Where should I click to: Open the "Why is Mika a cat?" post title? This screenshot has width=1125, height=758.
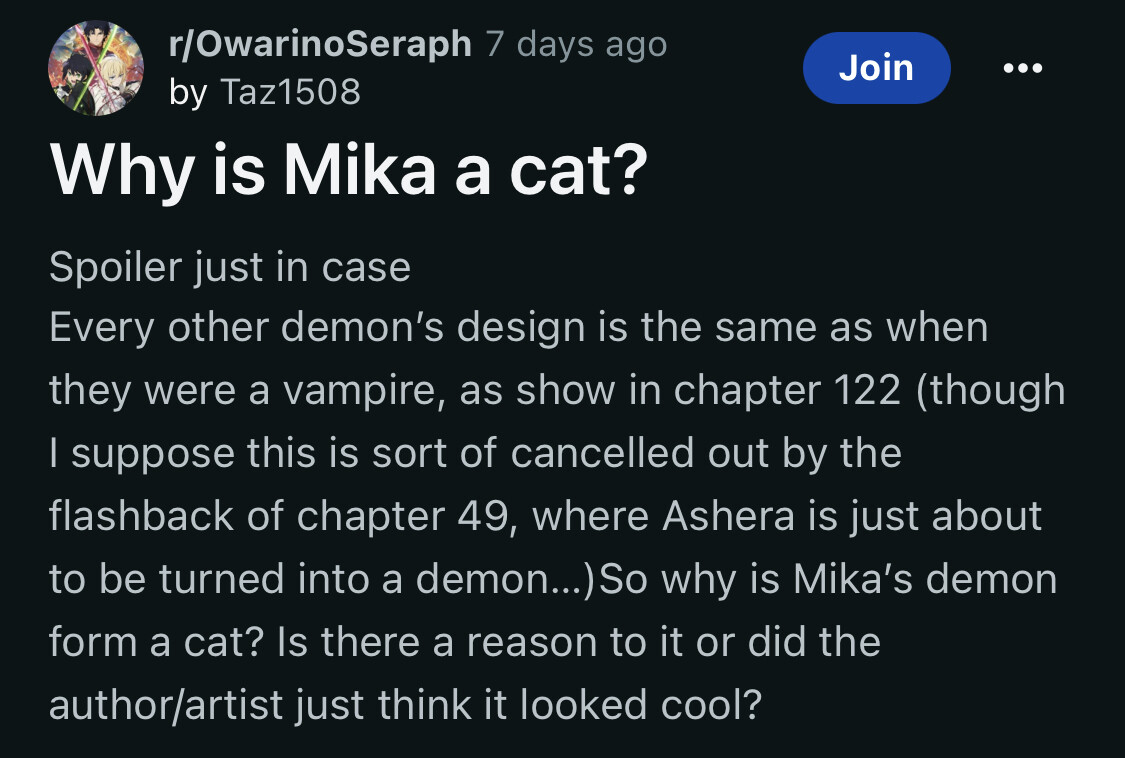coord(349,171)
